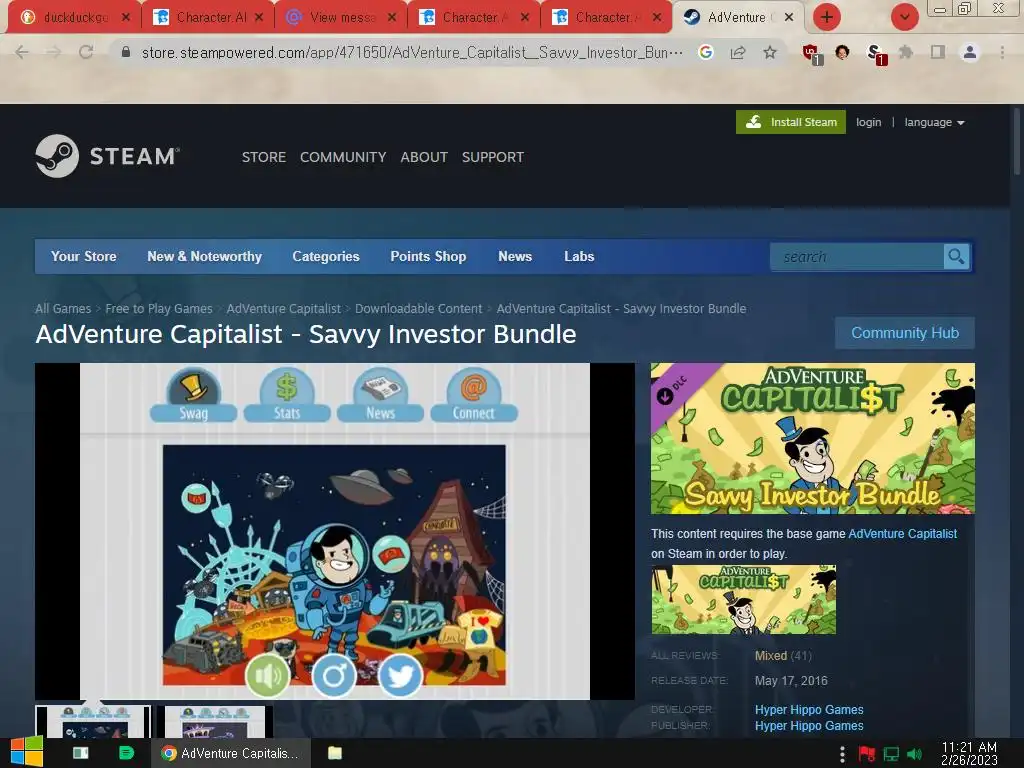The width and height of the screenshot is (1024, 768).
Task: Expand the Your Store menu
Action: tap(84, 257)
